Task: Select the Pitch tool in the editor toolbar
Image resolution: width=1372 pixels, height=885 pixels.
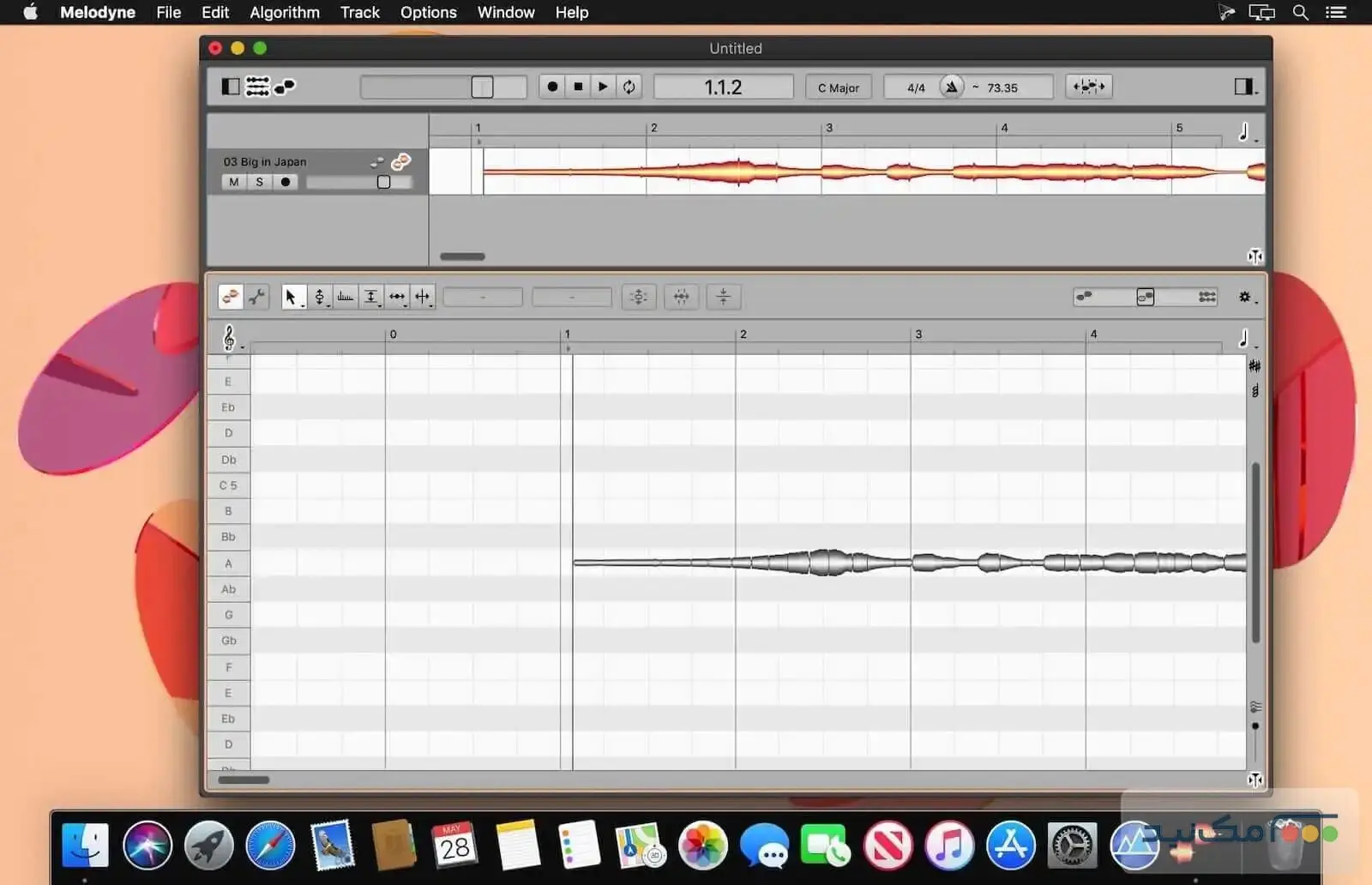Action: 319,296
